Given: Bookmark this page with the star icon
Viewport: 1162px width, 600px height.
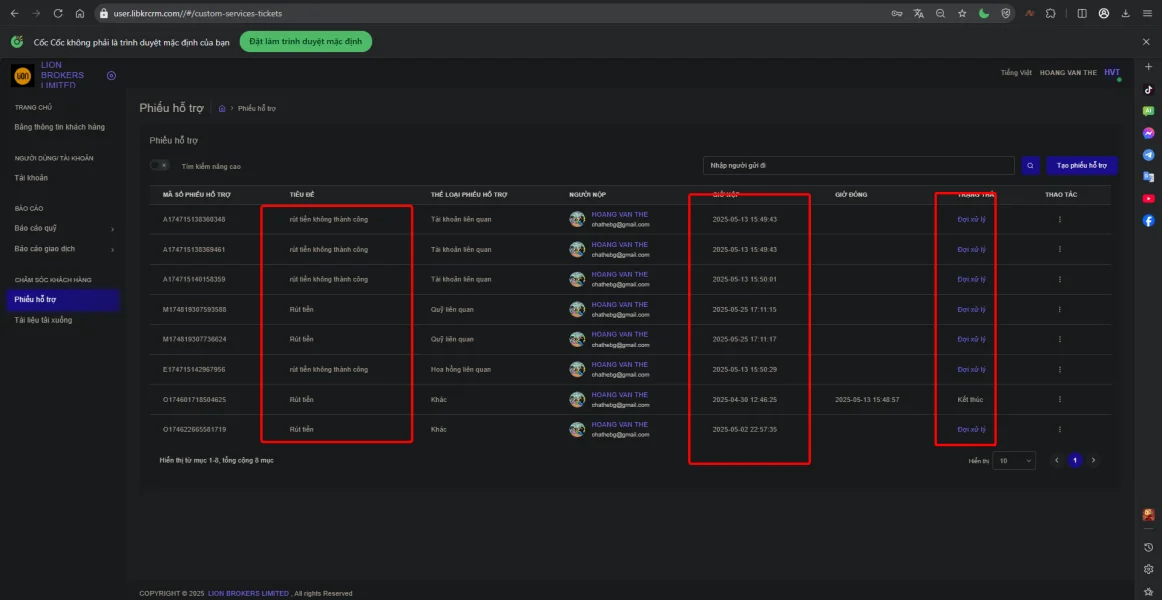Looking at the screenshot, I should coord(962,13).
